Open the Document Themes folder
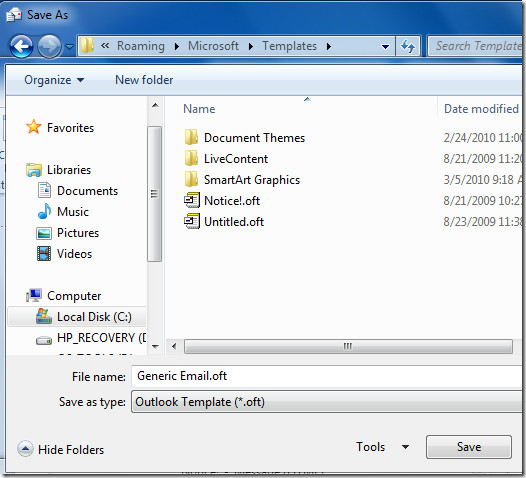Viewport: 526px width, 478px height. pyautogui.click(x=245, y=138)
